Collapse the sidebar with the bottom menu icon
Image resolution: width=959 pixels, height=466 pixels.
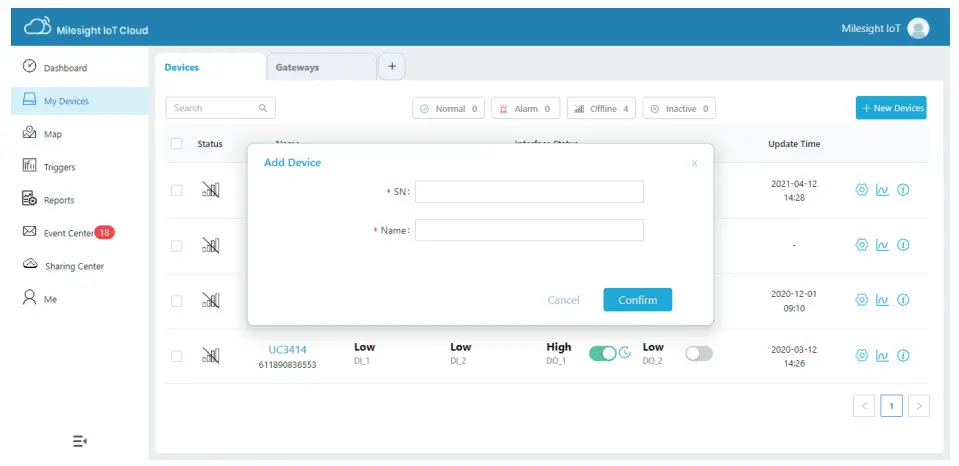(x=80, y=441)
